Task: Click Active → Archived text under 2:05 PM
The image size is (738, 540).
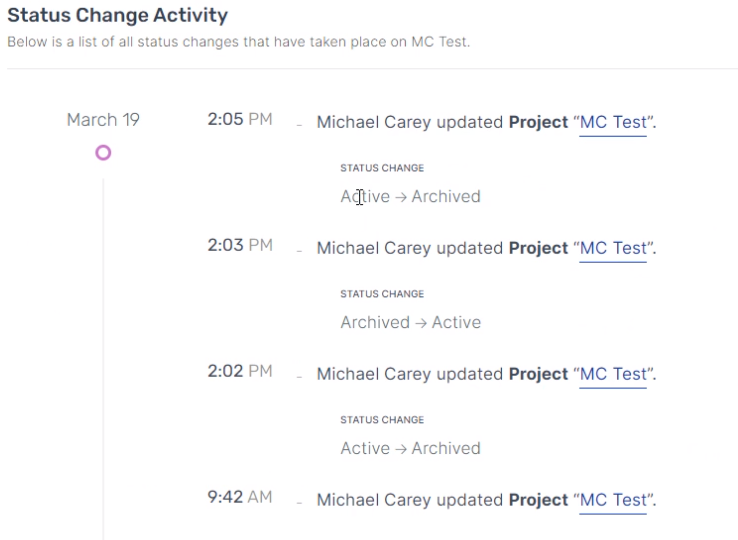Action: point(410,197)
